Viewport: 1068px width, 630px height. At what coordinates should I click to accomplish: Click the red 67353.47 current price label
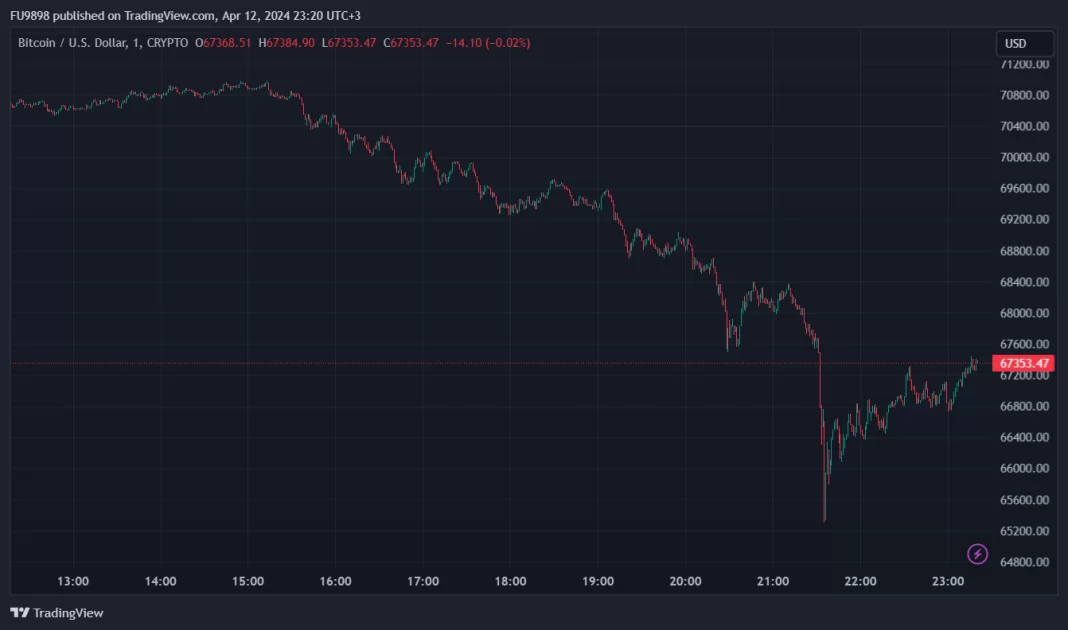pyautogui.click(x=1024, y=363)
